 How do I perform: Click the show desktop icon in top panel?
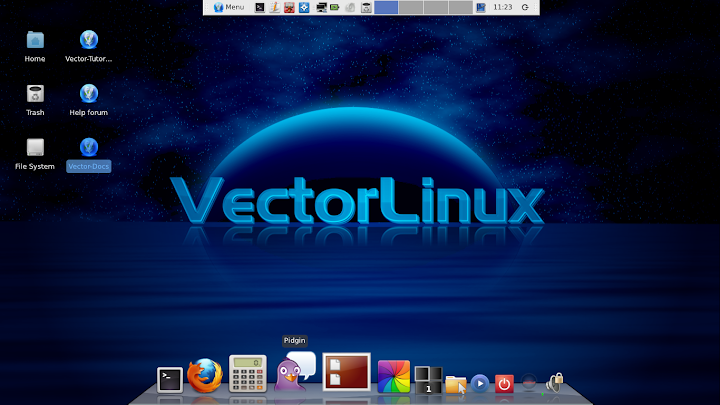click(x=481, y=7)
